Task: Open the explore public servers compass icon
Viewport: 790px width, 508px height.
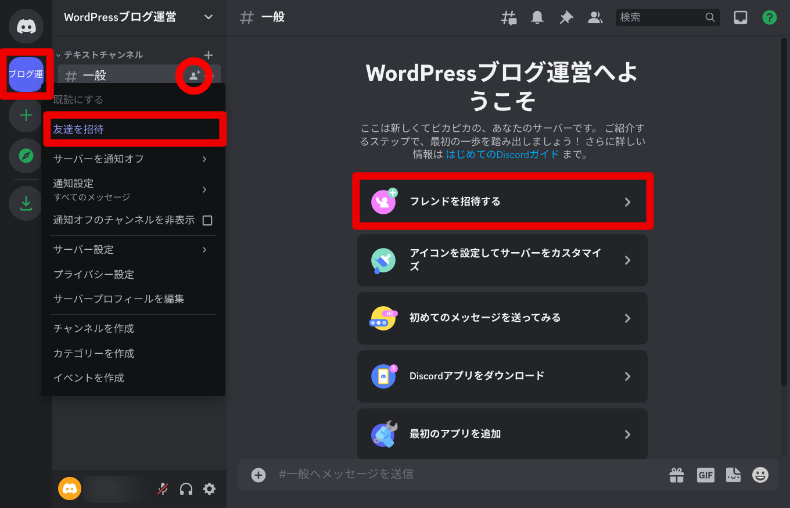Action: [26, 156]
